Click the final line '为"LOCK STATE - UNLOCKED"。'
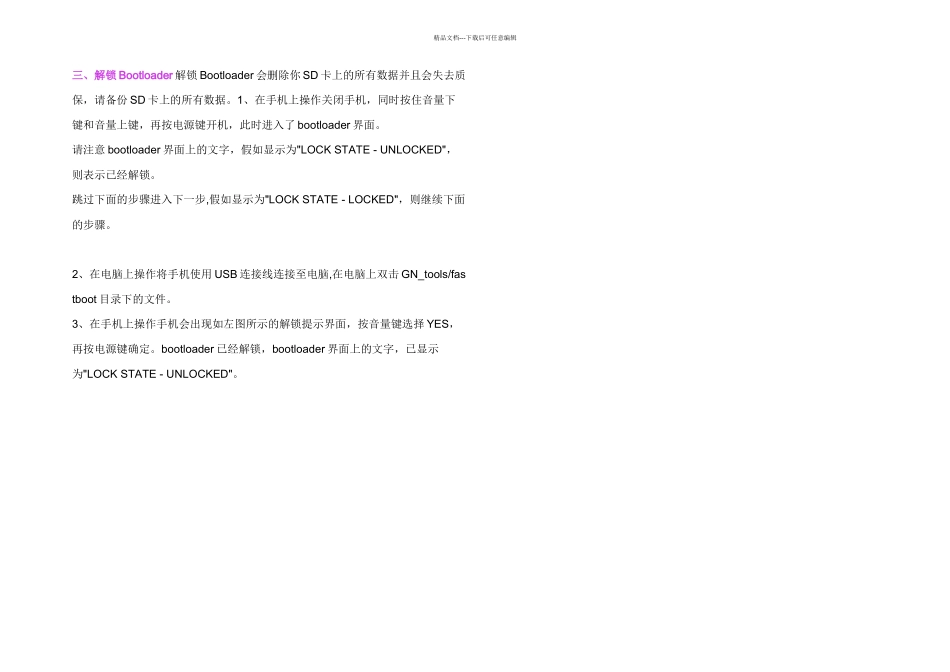 coord(156,374)
